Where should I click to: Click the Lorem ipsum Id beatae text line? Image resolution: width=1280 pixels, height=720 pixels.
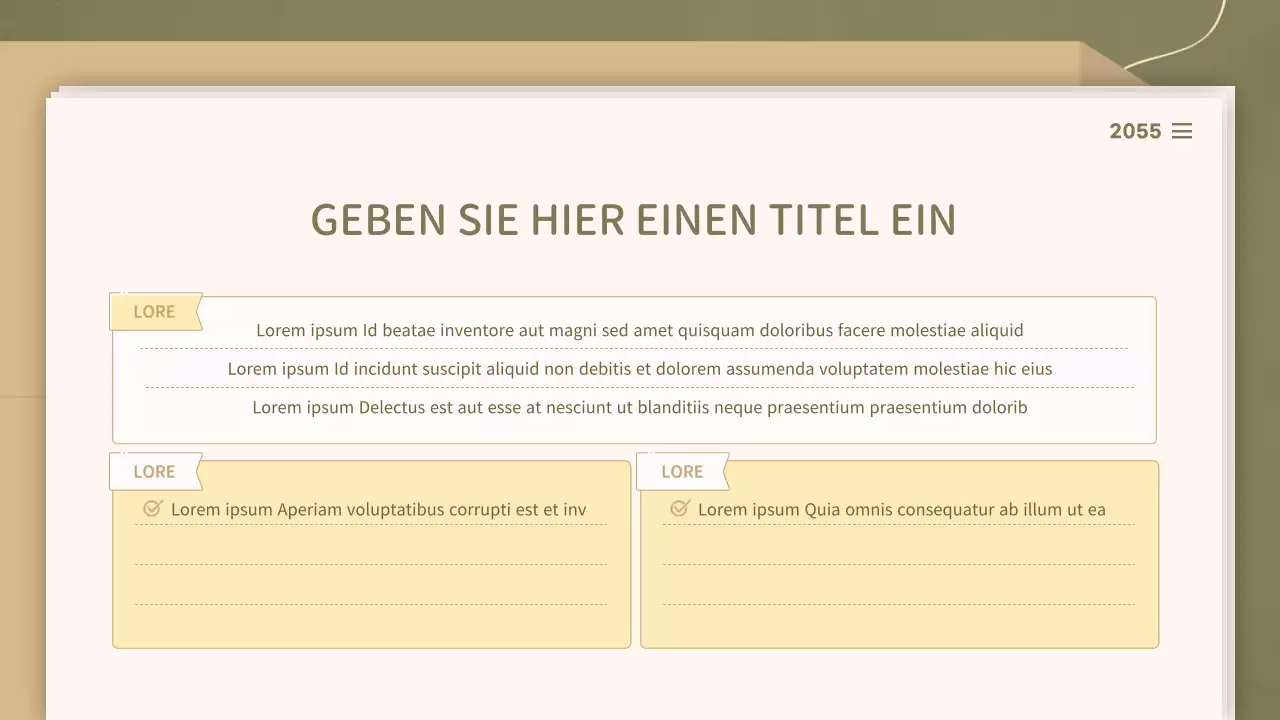[639, 330]
